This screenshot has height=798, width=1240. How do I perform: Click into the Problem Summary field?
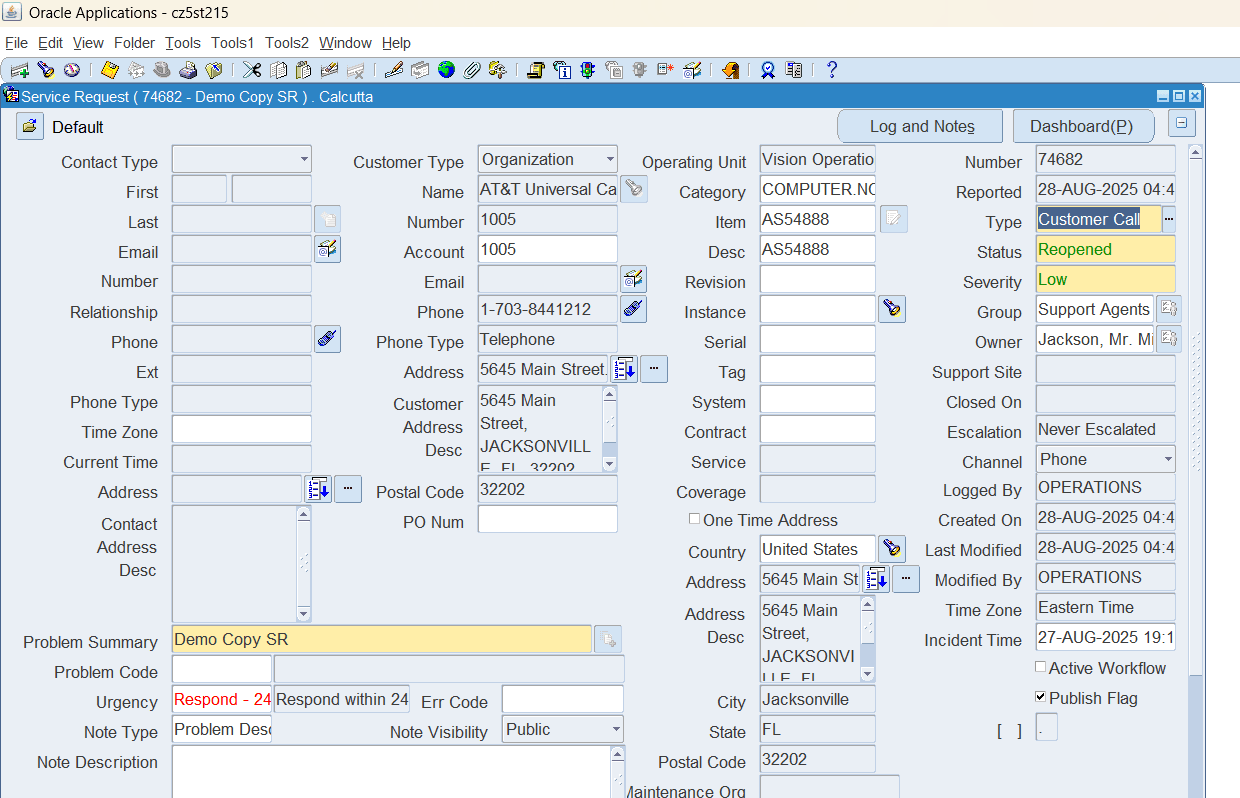pos(381,639)
